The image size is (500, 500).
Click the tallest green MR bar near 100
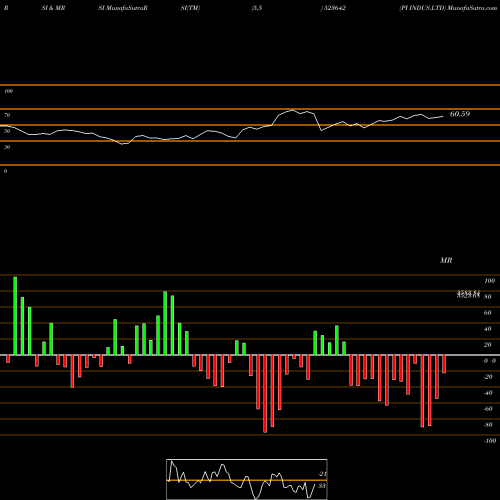[15, 316]
